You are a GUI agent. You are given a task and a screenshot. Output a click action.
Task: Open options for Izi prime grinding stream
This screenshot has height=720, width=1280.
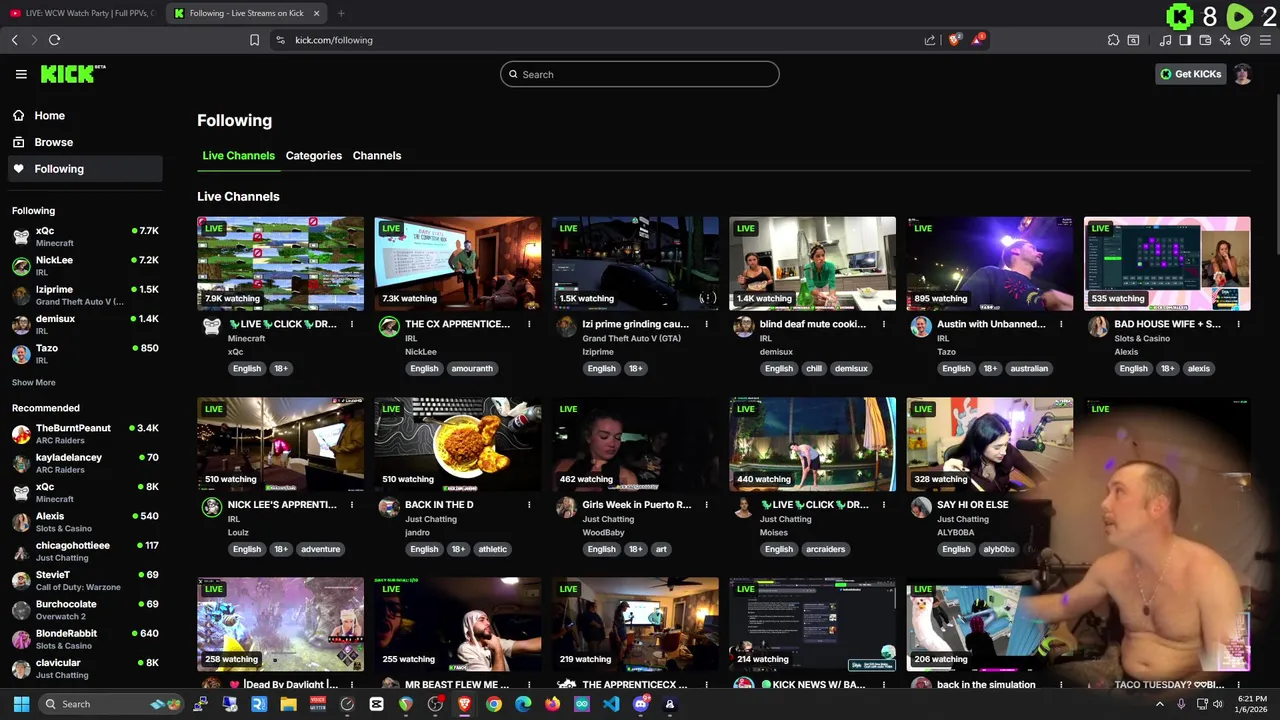pyautogui.click(x=706, y=324)
